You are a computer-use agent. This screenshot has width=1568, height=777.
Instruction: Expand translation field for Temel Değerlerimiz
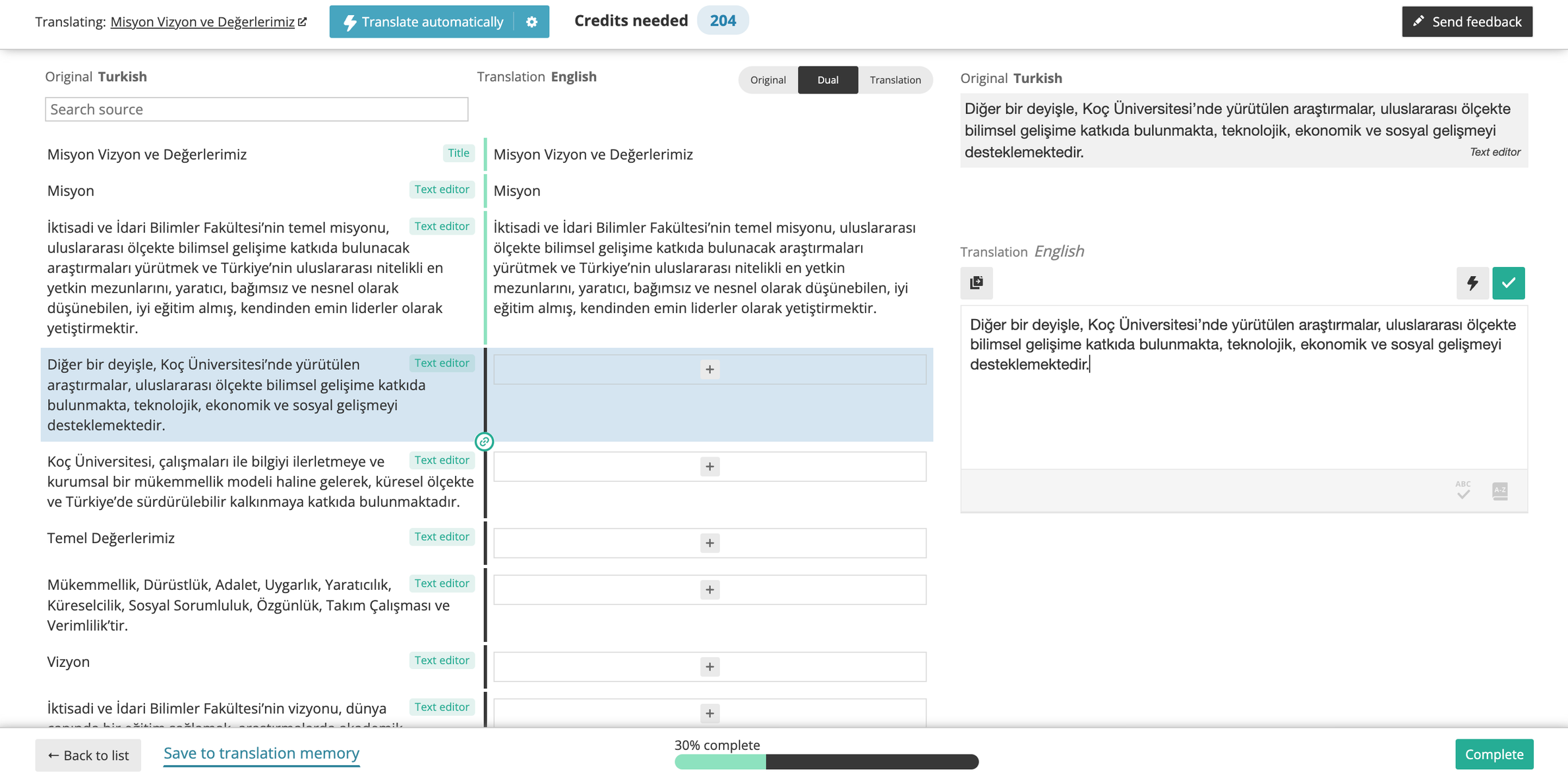pyautogui.click(x=709, y=543)
